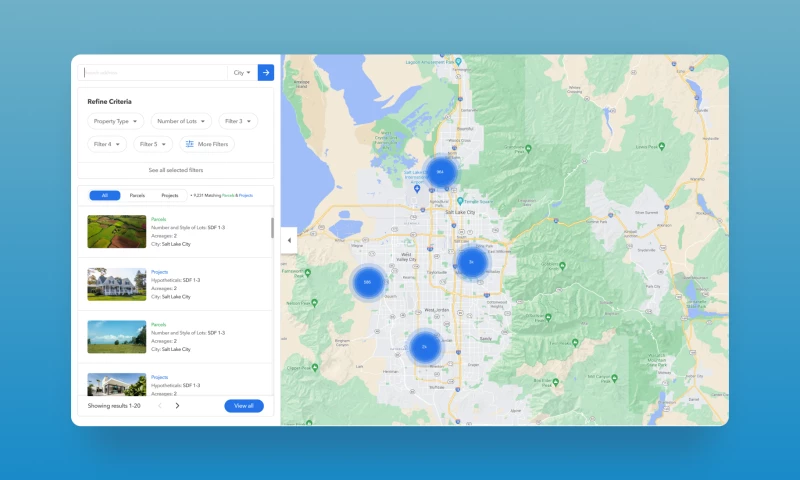This screenshot has height=480, width=800.
Task: Open the Filter 3 dropdown
Action: pos(238,121)
